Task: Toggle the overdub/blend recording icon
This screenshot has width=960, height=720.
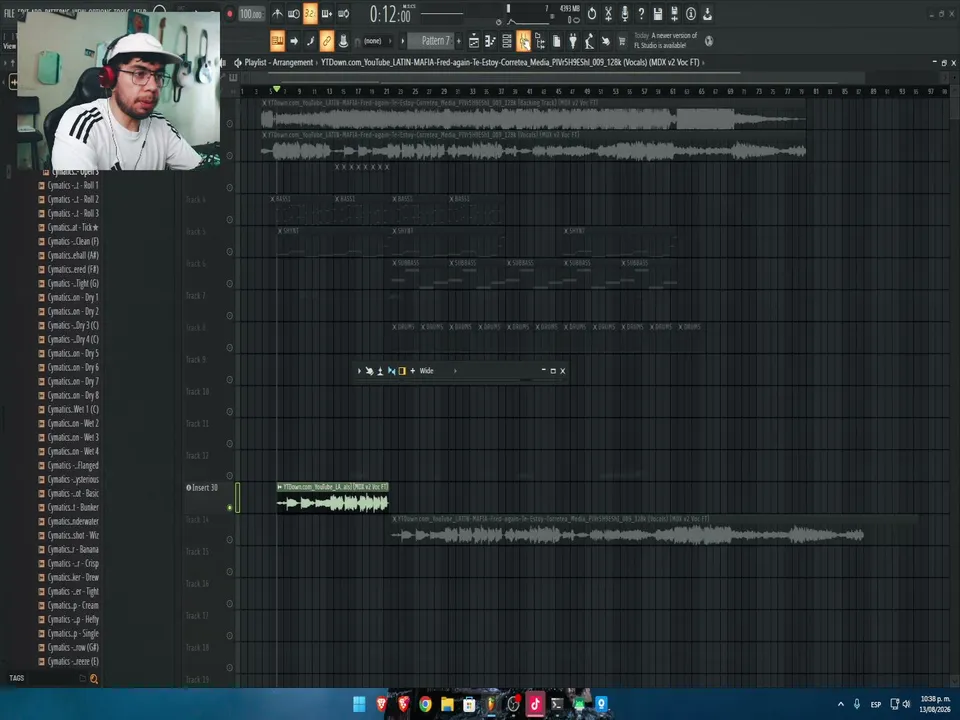Action: (x=327, y=13)
